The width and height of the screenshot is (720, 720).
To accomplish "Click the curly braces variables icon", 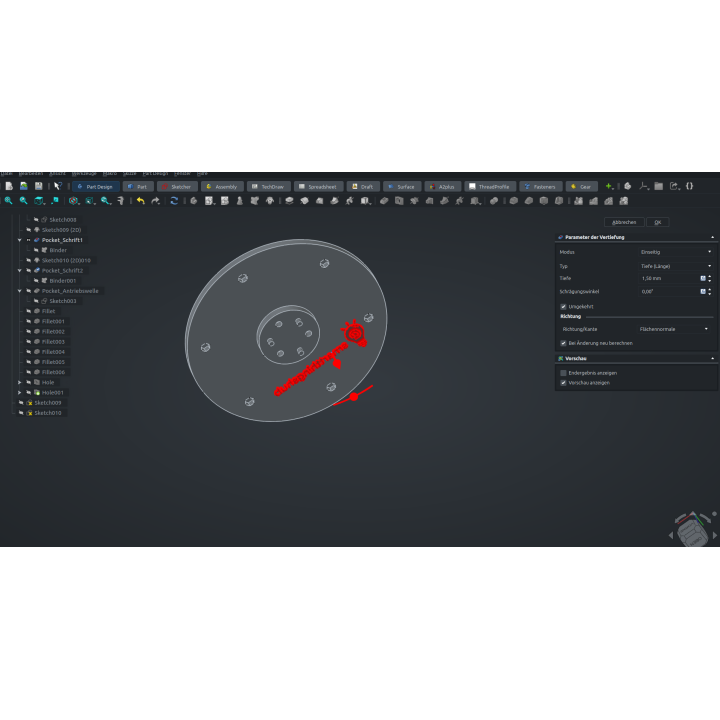I will tap(689, 186).
